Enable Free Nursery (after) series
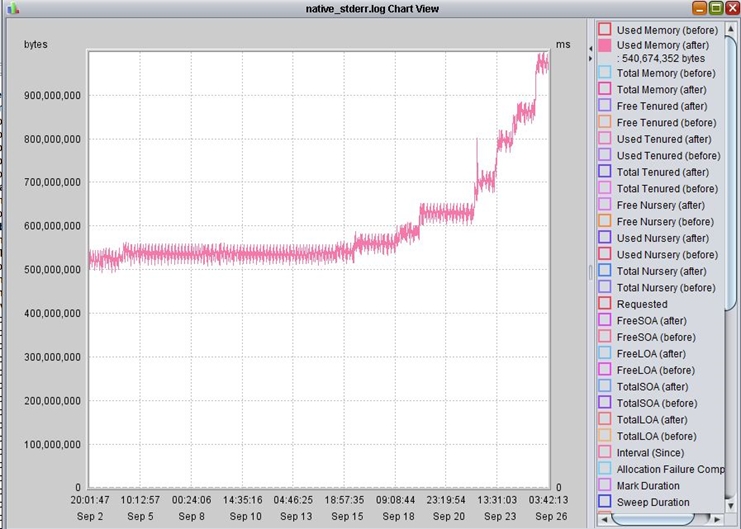 (x=604, y=205)
